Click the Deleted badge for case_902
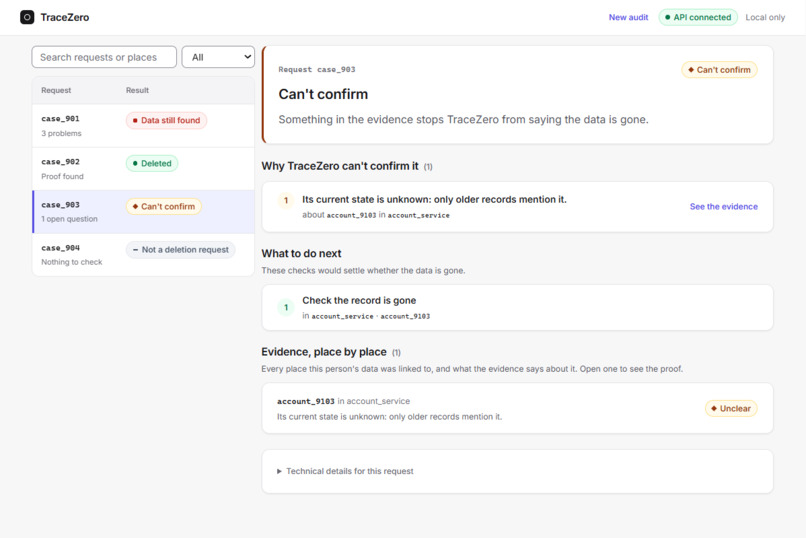806x538 pixels. tap(152, 163)
